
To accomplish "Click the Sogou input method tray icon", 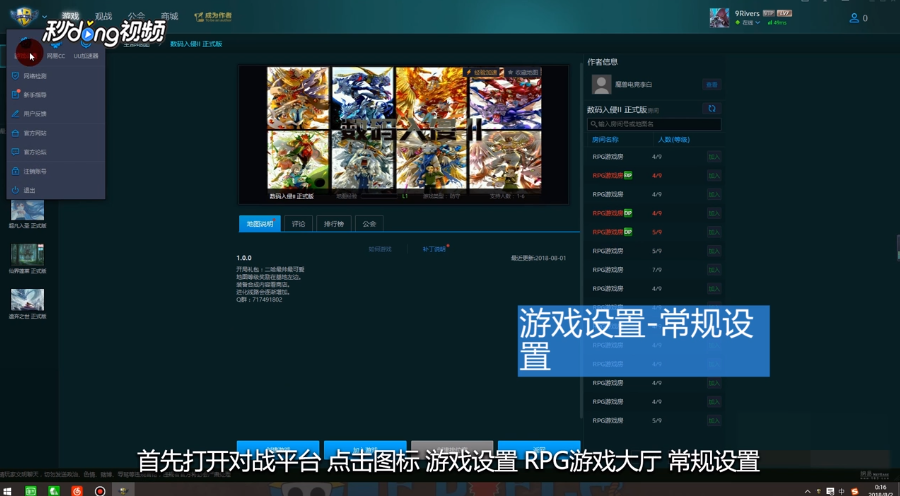I will click(x=855, y=491).
